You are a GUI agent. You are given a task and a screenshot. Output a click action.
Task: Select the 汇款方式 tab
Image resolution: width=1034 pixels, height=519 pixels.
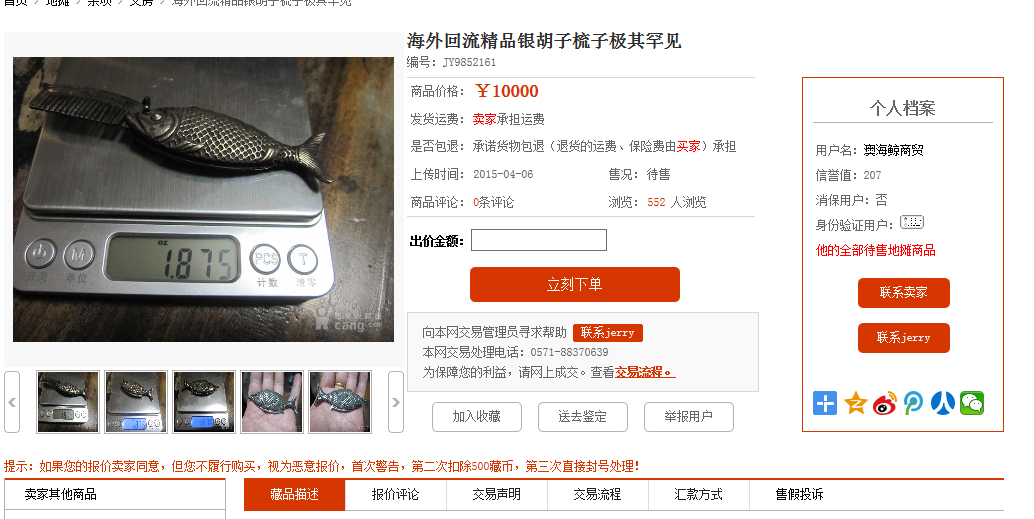(x=698, y=495)
